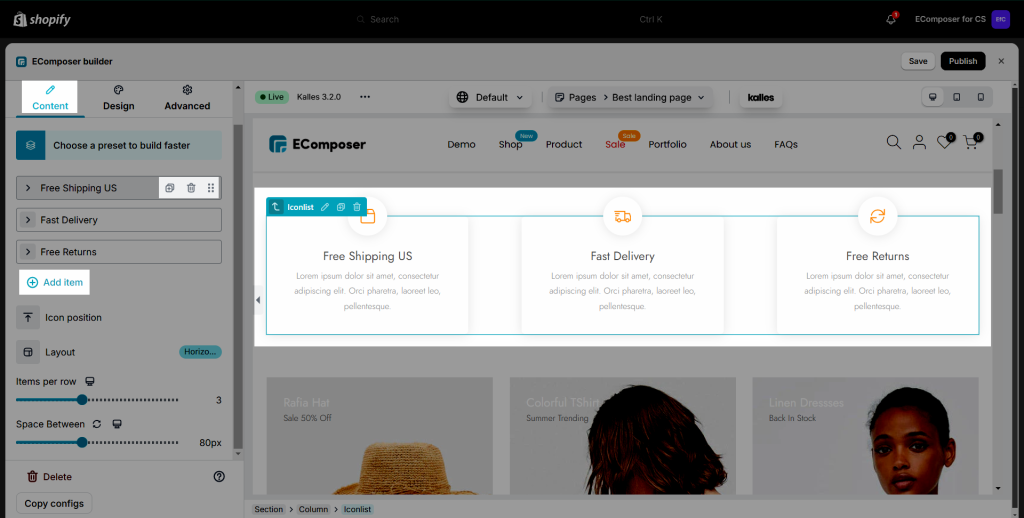This screenshot has width=1024, height=518.
Task: Open the Demo menu in storefront
Action: pyautogui.click(x=461, y=144)
